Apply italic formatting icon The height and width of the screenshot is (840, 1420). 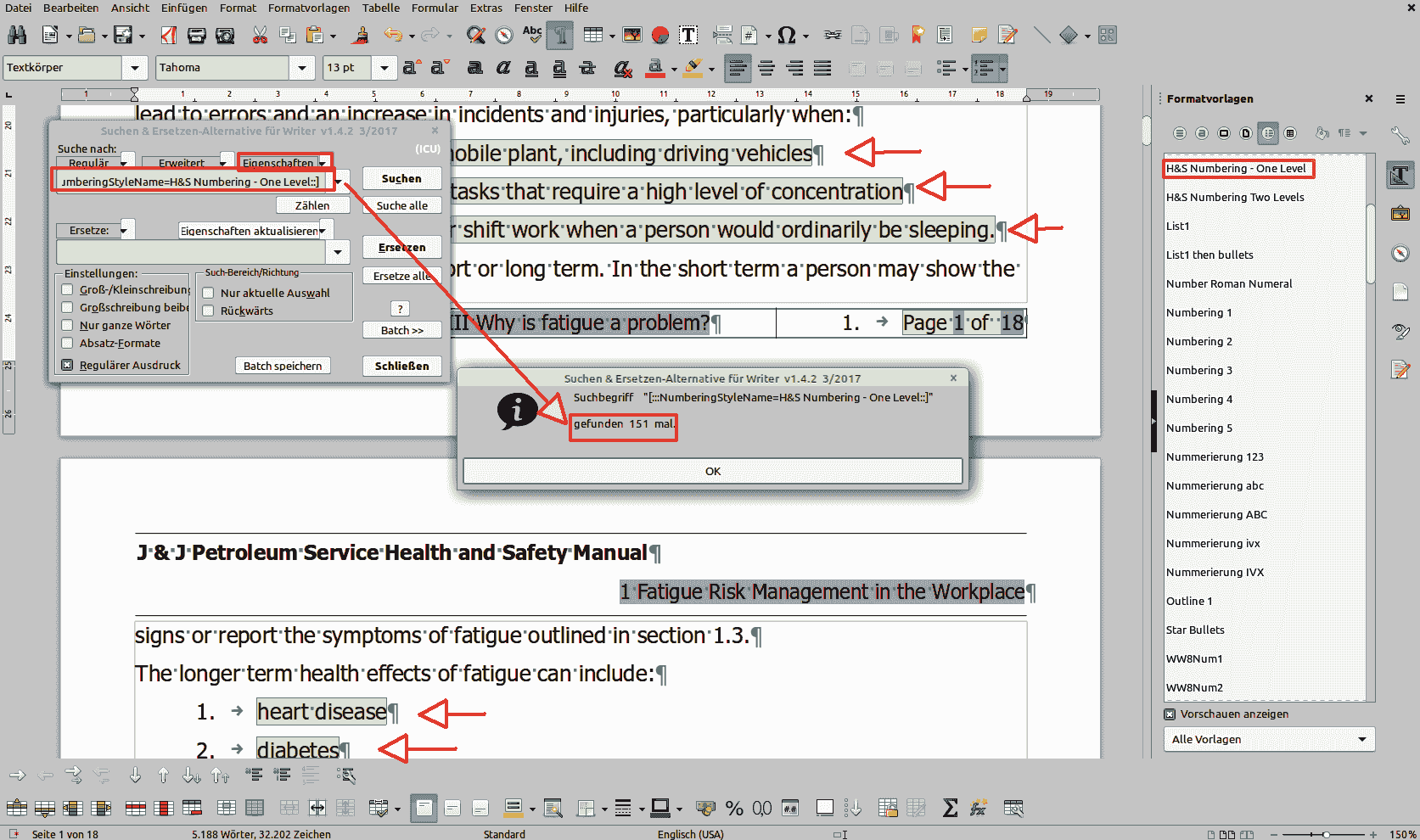click(503, 68)
